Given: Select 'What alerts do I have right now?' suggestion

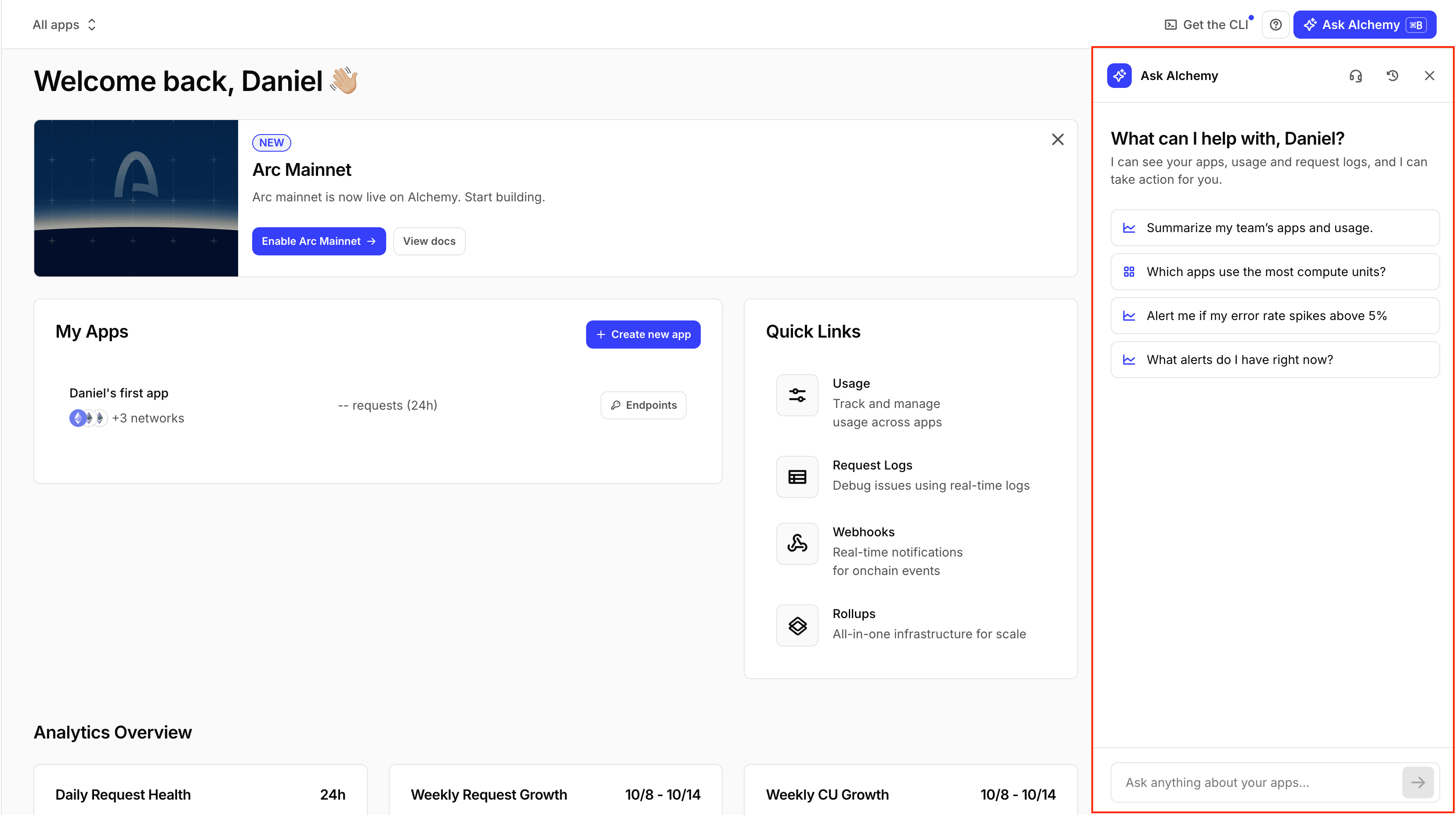Looking at the screenshot, I should 1275,360.
